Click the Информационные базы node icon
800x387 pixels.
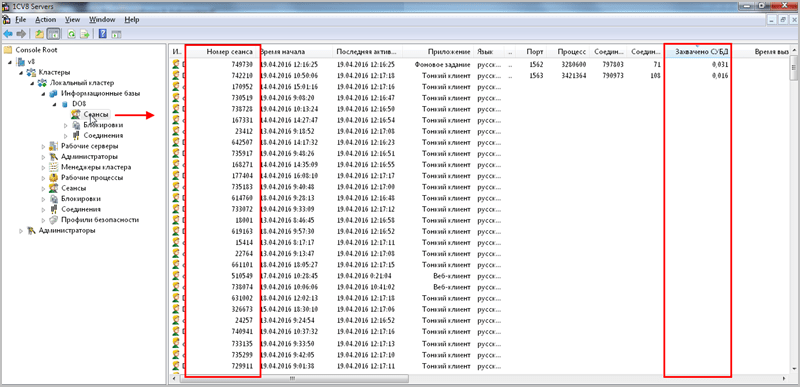54,93
